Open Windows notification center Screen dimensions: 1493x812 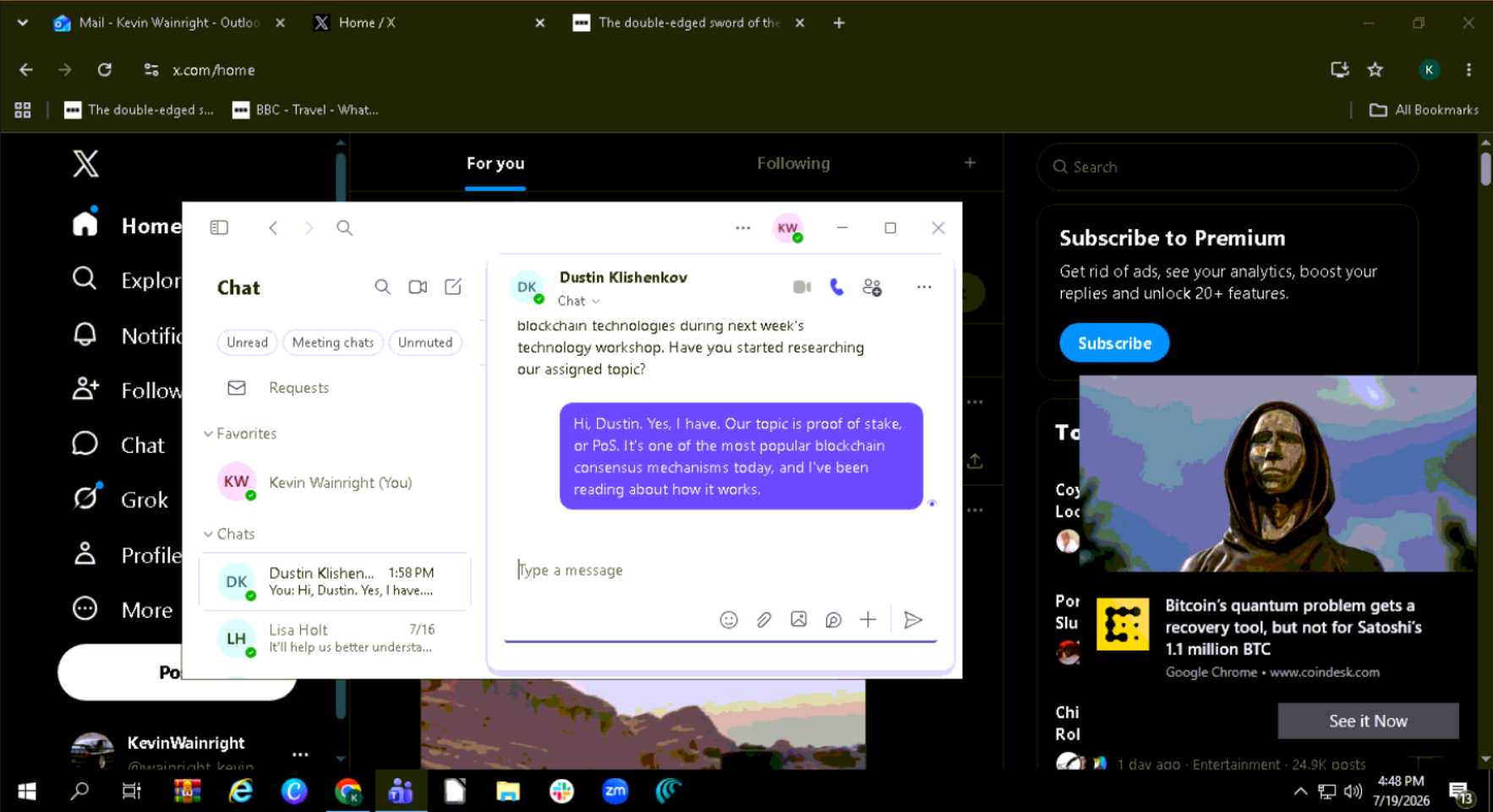coord(1462,792)
